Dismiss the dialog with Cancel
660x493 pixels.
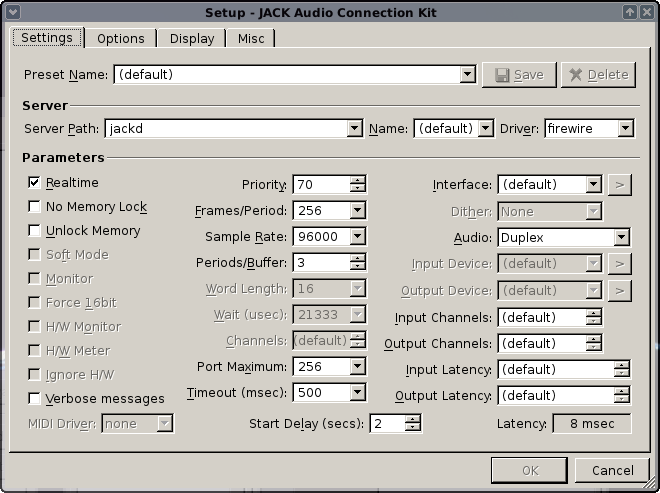[x=612, y=470]
